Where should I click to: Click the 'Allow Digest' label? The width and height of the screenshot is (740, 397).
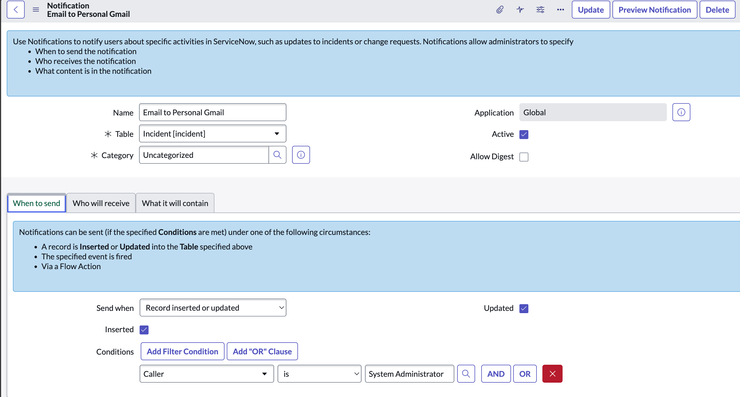pyautogui.click(x=491, y=157)
